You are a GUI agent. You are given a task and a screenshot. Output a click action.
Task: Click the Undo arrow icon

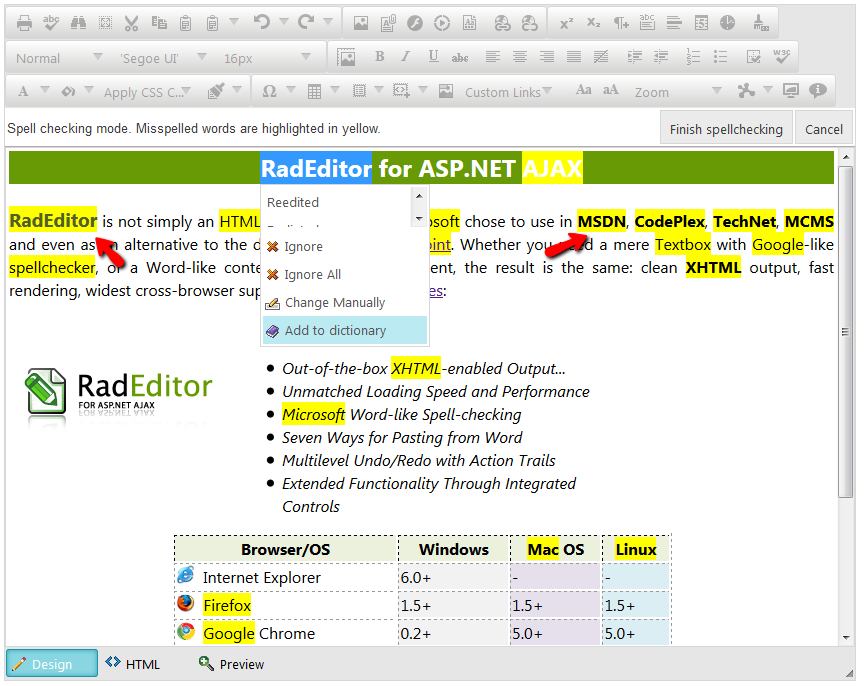coord(261,22)
